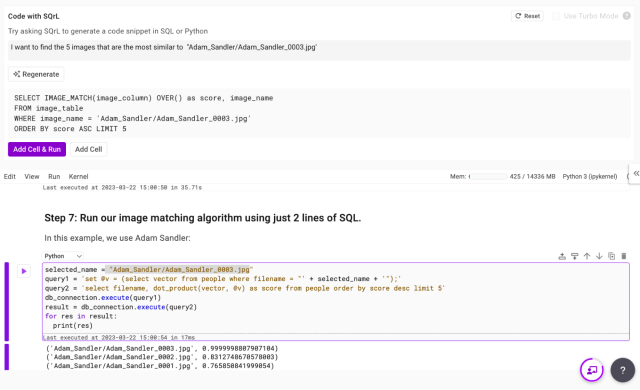Click the purple bar left of the output

(x=7, y=357)
